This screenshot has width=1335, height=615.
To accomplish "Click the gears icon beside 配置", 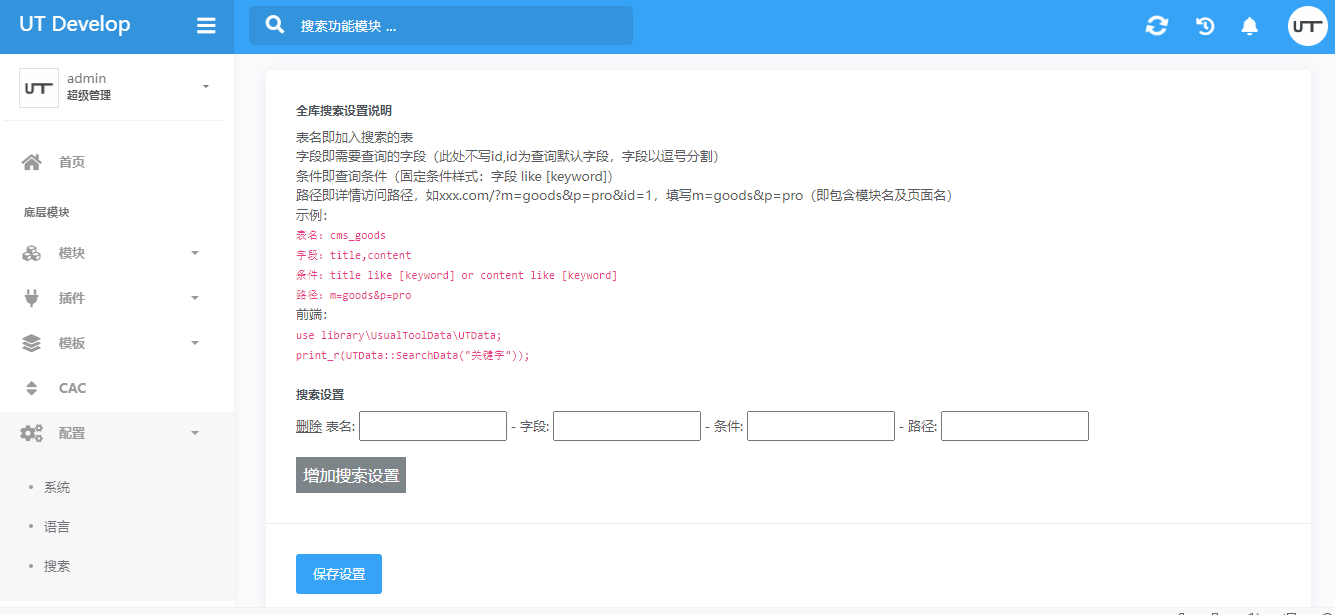I will (32, 433).
